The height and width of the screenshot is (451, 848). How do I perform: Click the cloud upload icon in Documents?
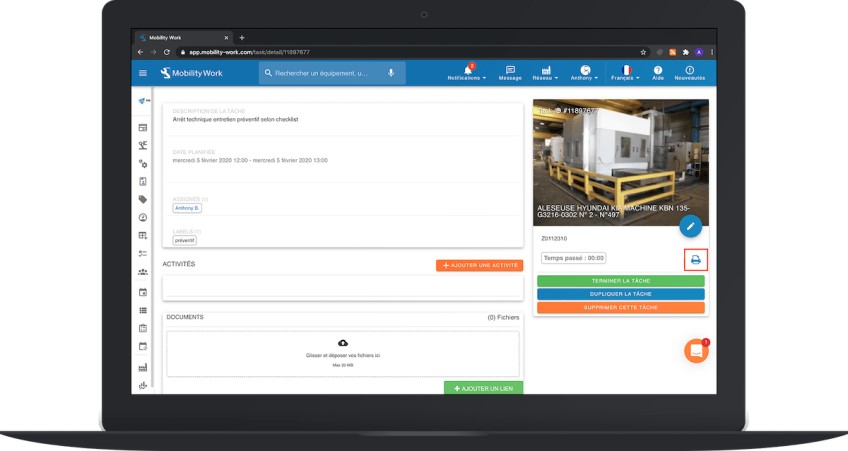tap(343, 343)
